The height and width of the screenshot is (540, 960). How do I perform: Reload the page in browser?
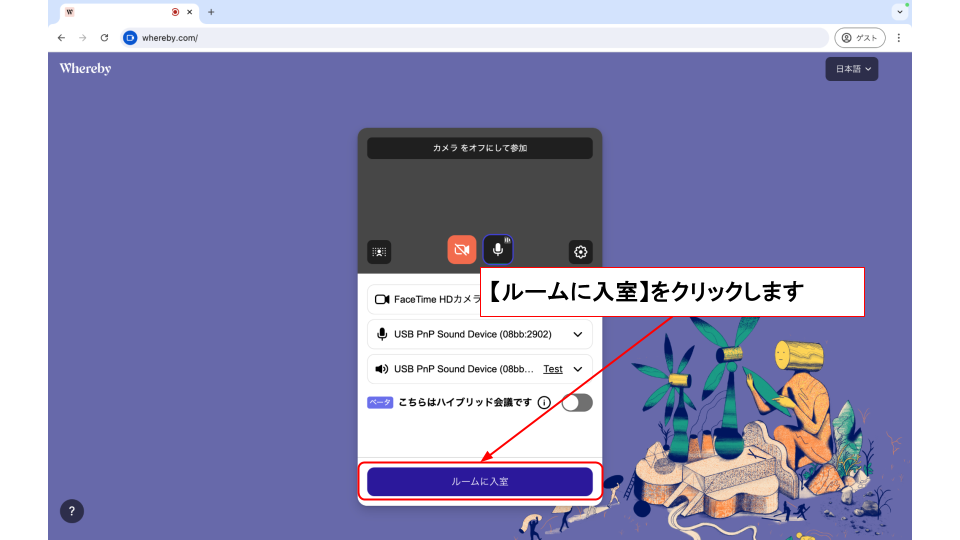click(104, 38)
